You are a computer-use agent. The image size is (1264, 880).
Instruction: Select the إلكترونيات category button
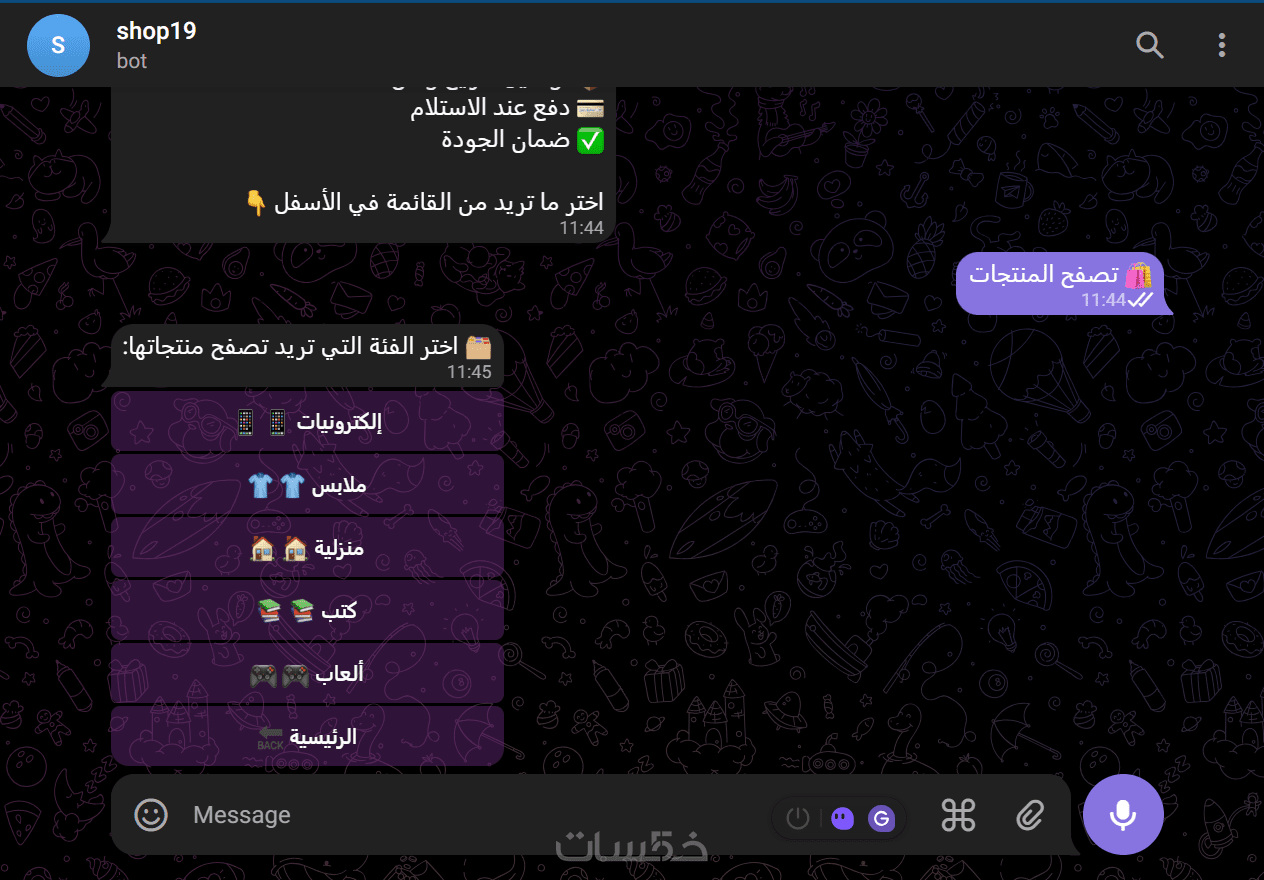[307, 422]
